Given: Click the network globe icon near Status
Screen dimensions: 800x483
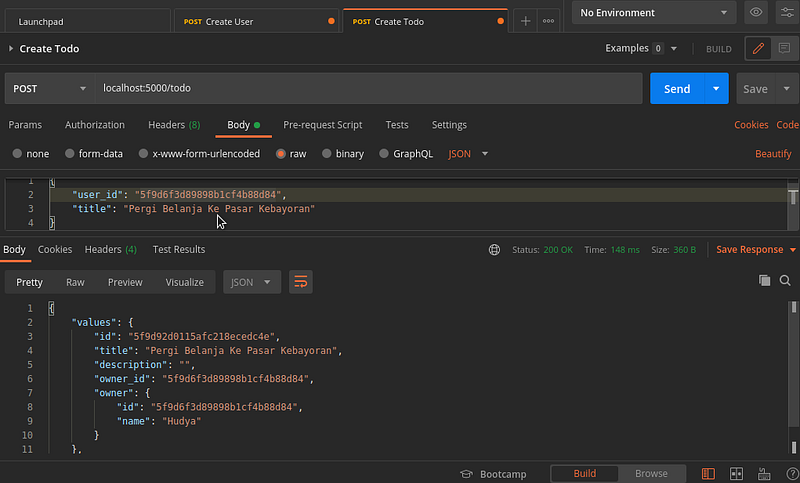Looking at the screenshot, I should (x=494, y=250).
